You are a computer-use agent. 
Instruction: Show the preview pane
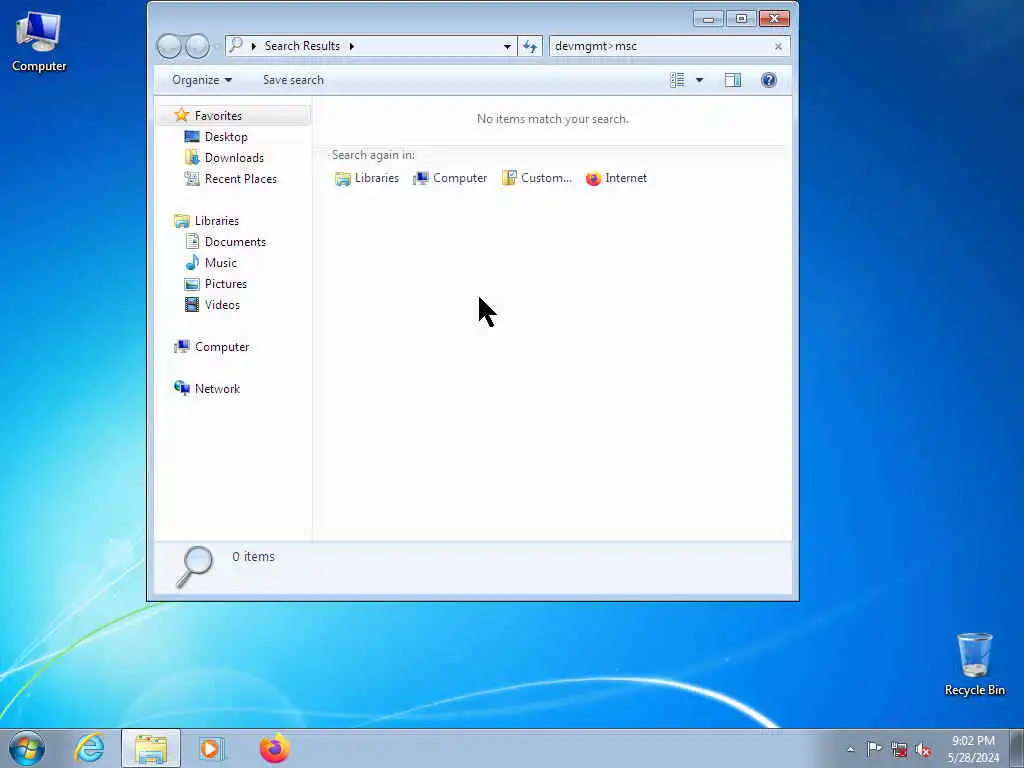(x=733, y=80)
